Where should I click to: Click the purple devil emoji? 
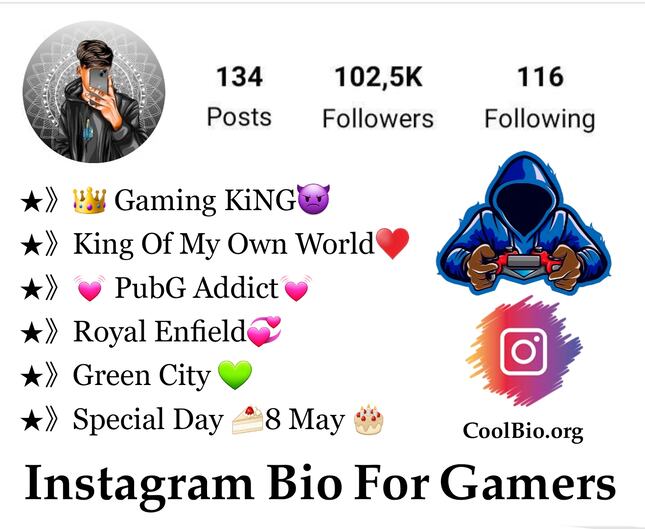pos(313,199)
